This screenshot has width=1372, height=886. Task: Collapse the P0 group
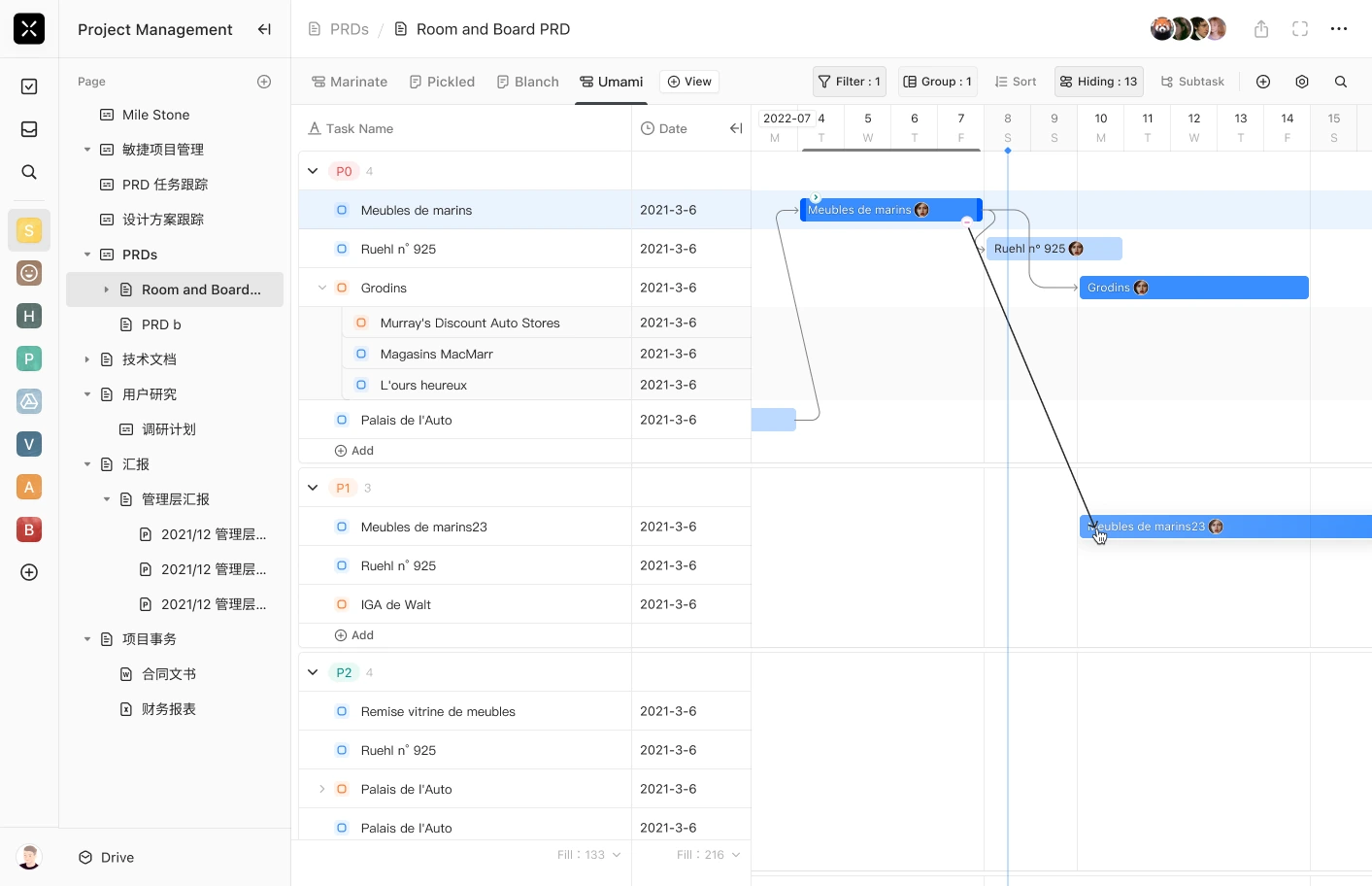pyautogui.click(x=313, y=171)
